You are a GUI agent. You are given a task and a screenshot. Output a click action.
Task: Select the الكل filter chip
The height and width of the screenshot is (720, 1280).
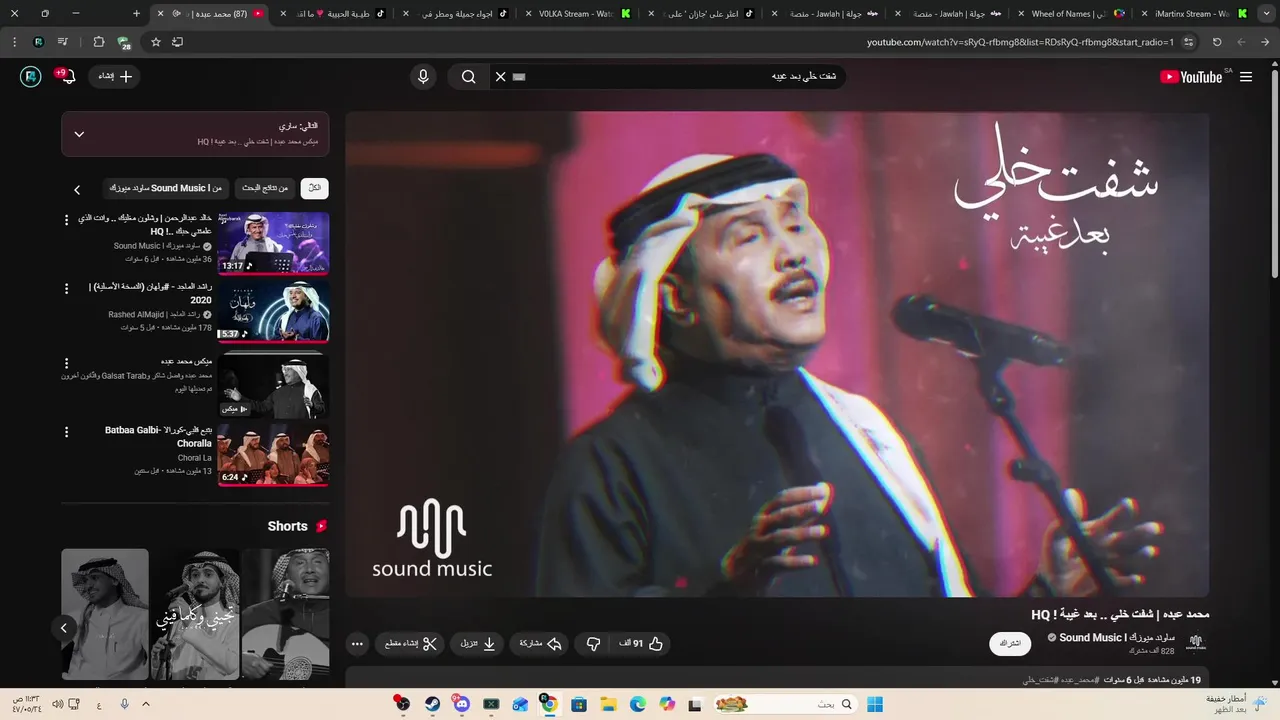pos(314,188)
